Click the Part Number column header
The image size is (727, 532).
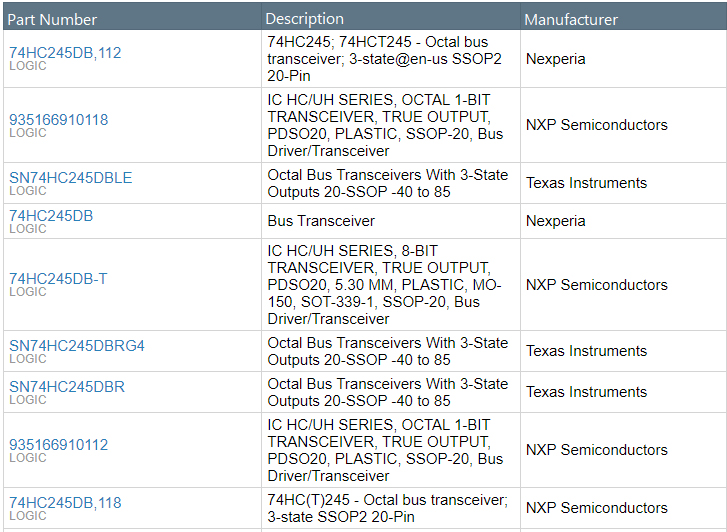click(x=54, y=19)
